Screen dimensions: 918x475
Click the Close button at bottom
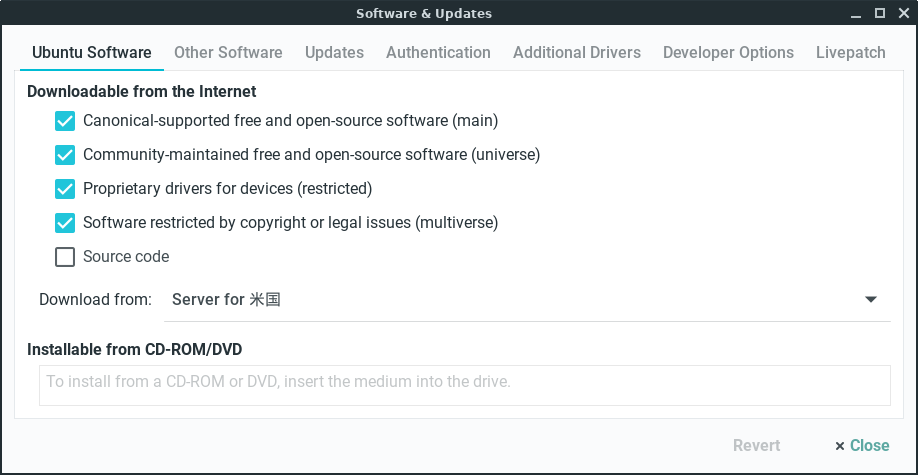862,446
